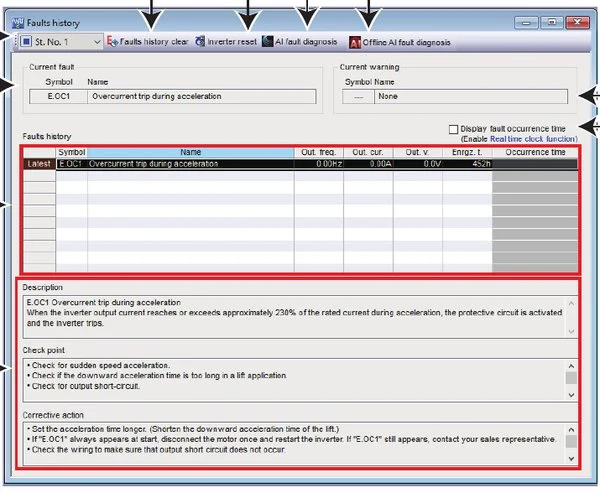
Task: Click down arrow of Description scrollbar
Action: [x=571, y=331]
